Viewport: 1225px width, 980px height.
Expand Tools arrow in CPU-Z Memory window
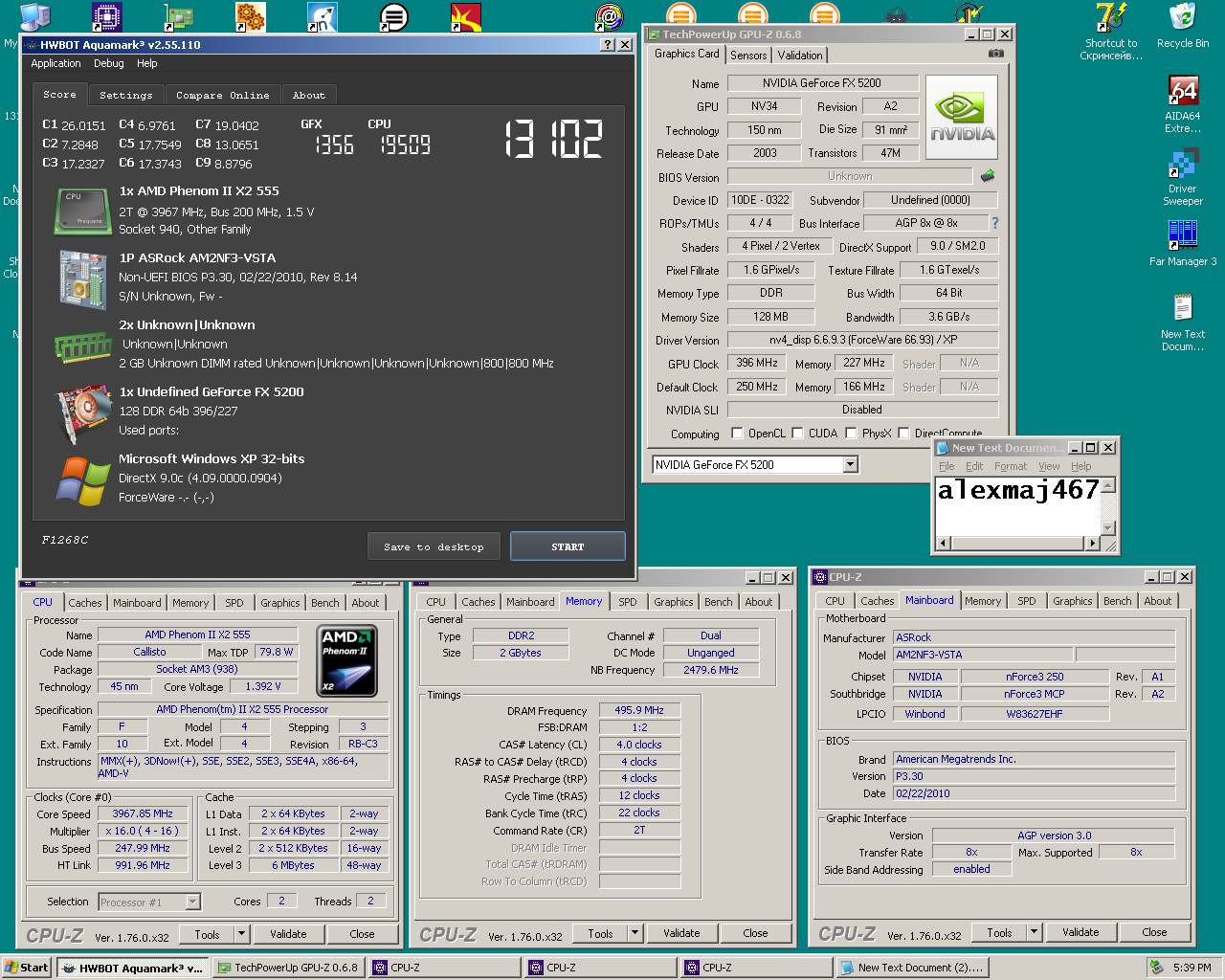click(x=635, y=933)
